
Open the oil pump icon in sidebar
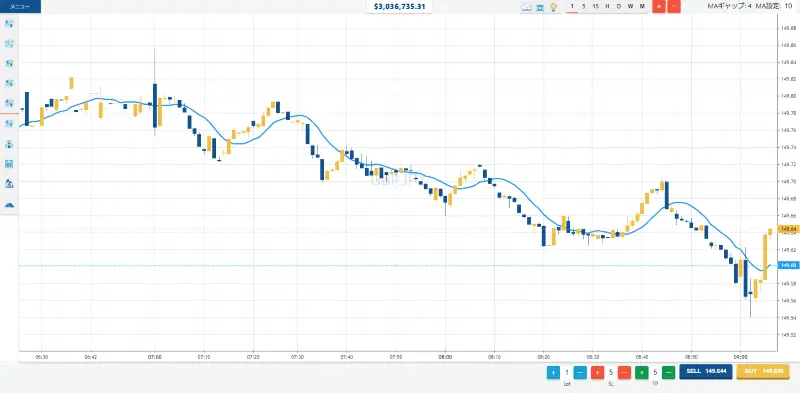(x=9, y=184)
